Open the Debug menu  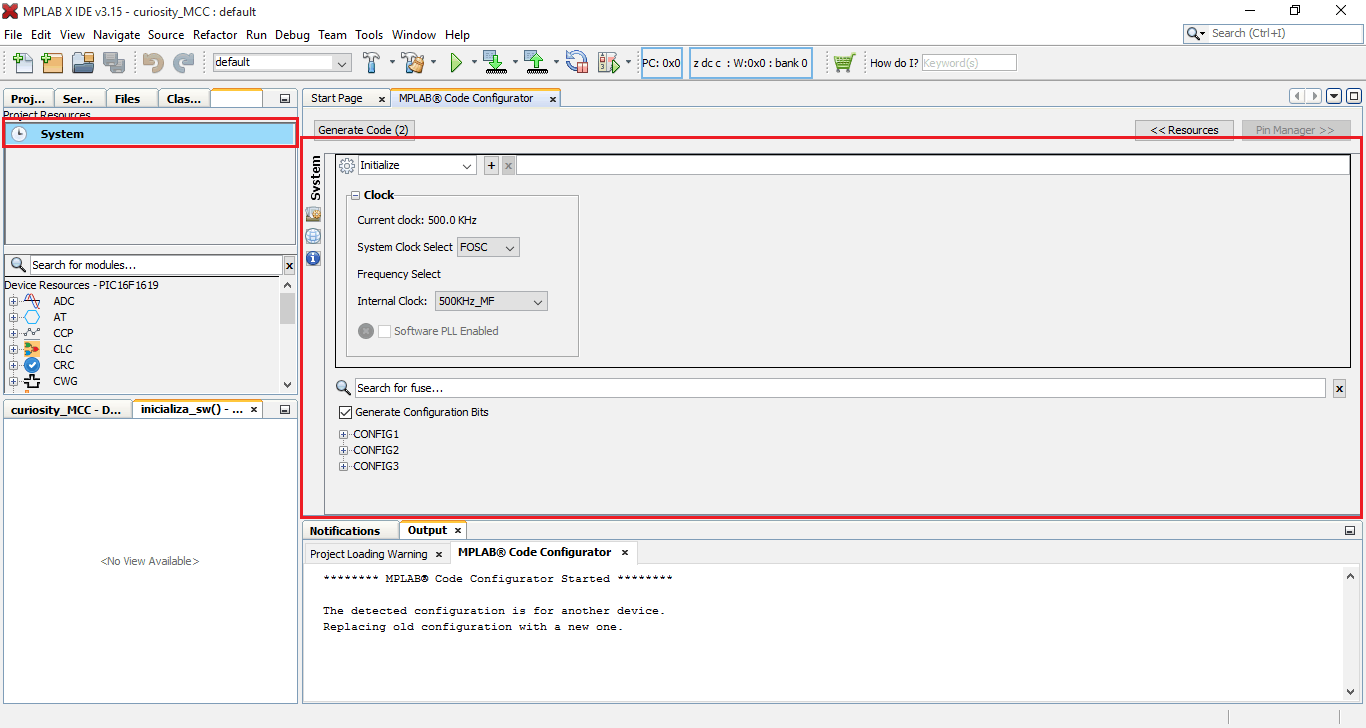tap(292, 34)
